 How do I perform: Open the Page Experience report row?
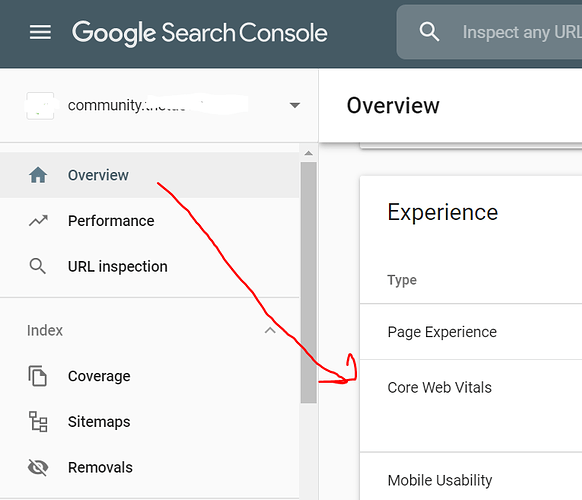pos(471,332)
